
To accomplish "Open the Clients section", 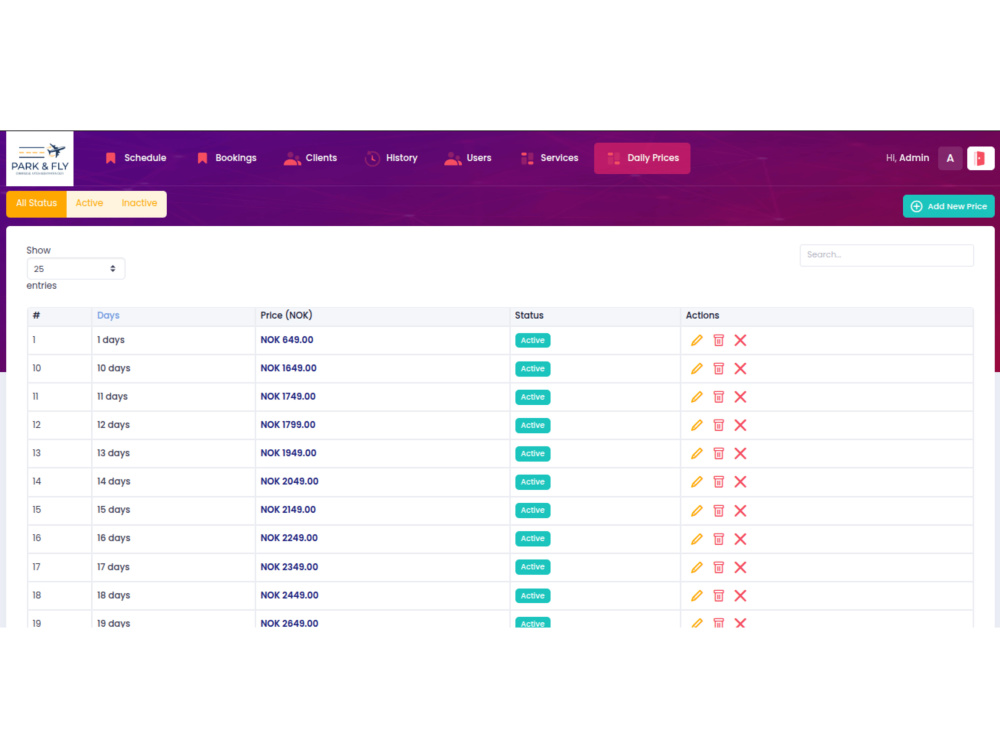I will point(311,158).
